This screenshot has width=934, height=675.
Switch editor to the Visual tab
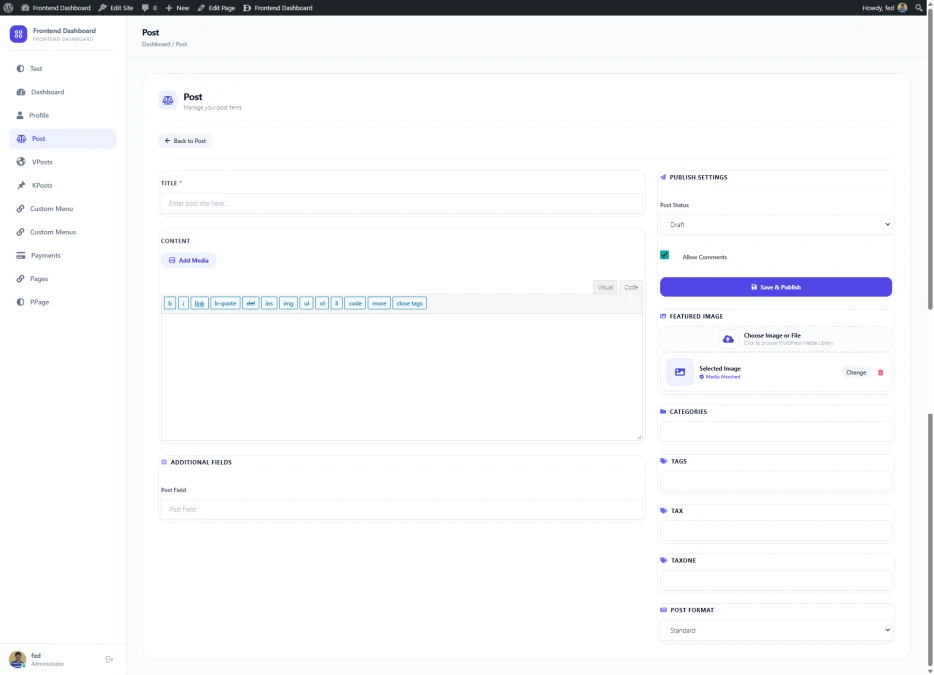(x=605, y=287)
